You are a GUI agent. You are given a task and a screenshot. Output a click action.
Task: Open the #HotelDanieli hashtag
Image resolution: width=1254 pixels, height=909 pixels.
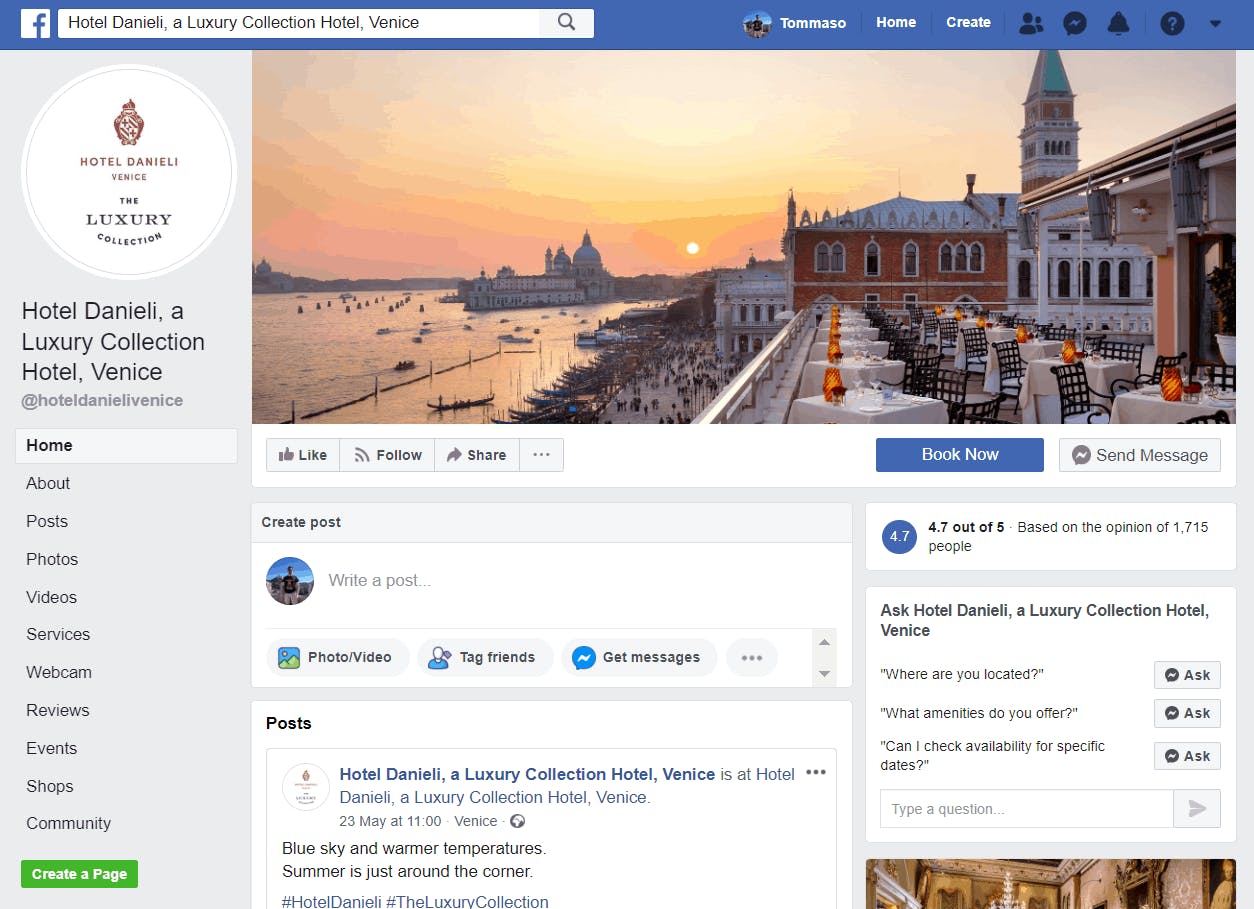pos(331,901)
